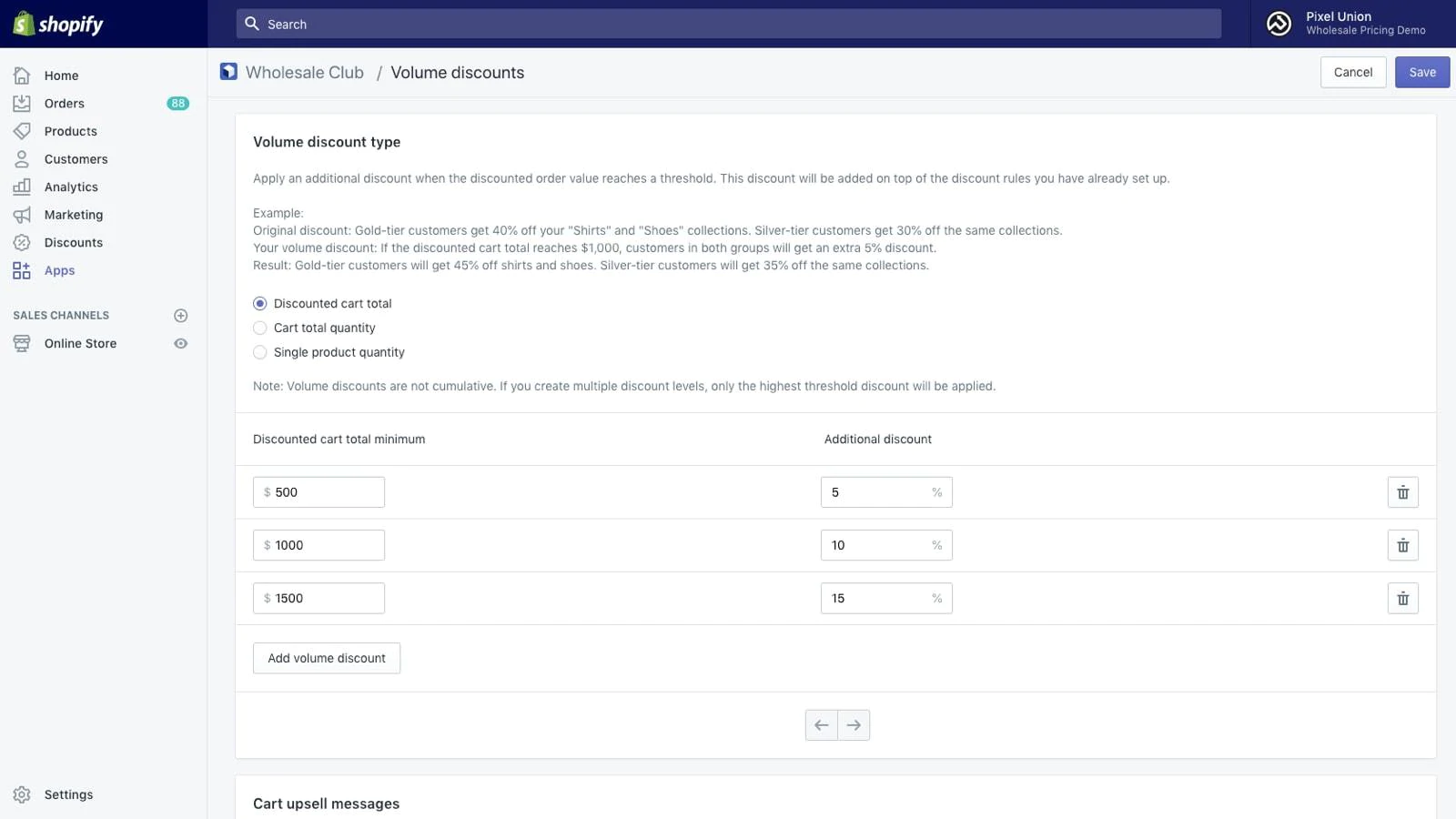This screenshot has width=1456, height=819.
Task: Go to the next page with the right arrow
Action: tap(854, 725)
